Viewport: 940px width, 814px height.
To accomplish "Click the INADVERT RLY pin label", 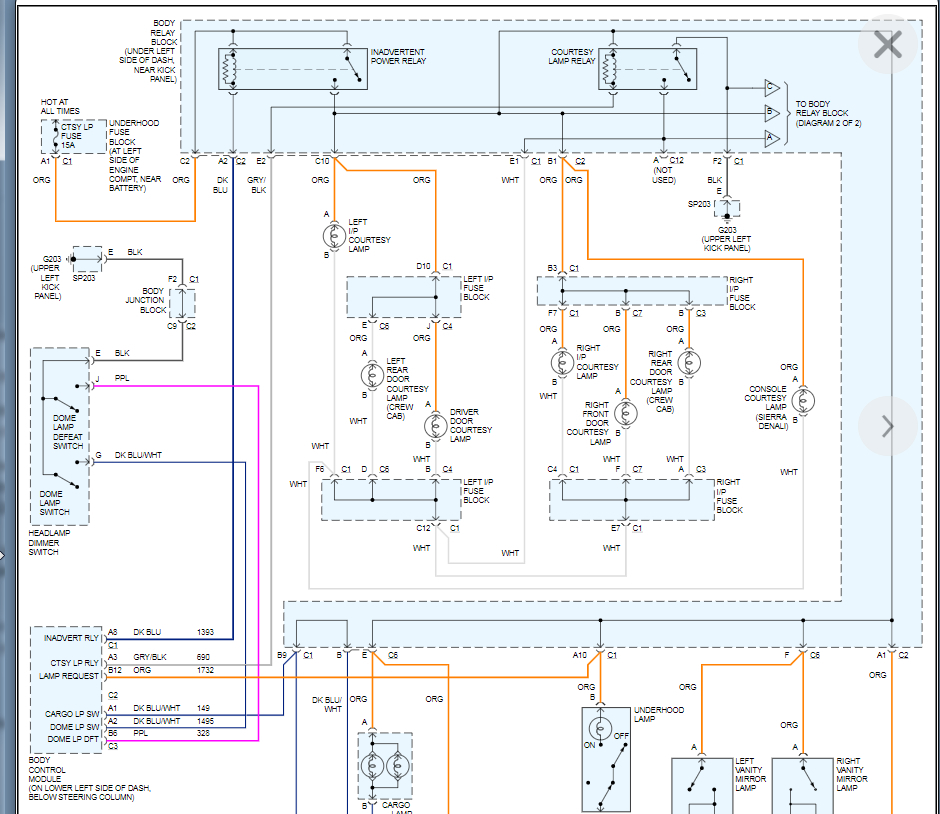I will (x=71, y=638).
